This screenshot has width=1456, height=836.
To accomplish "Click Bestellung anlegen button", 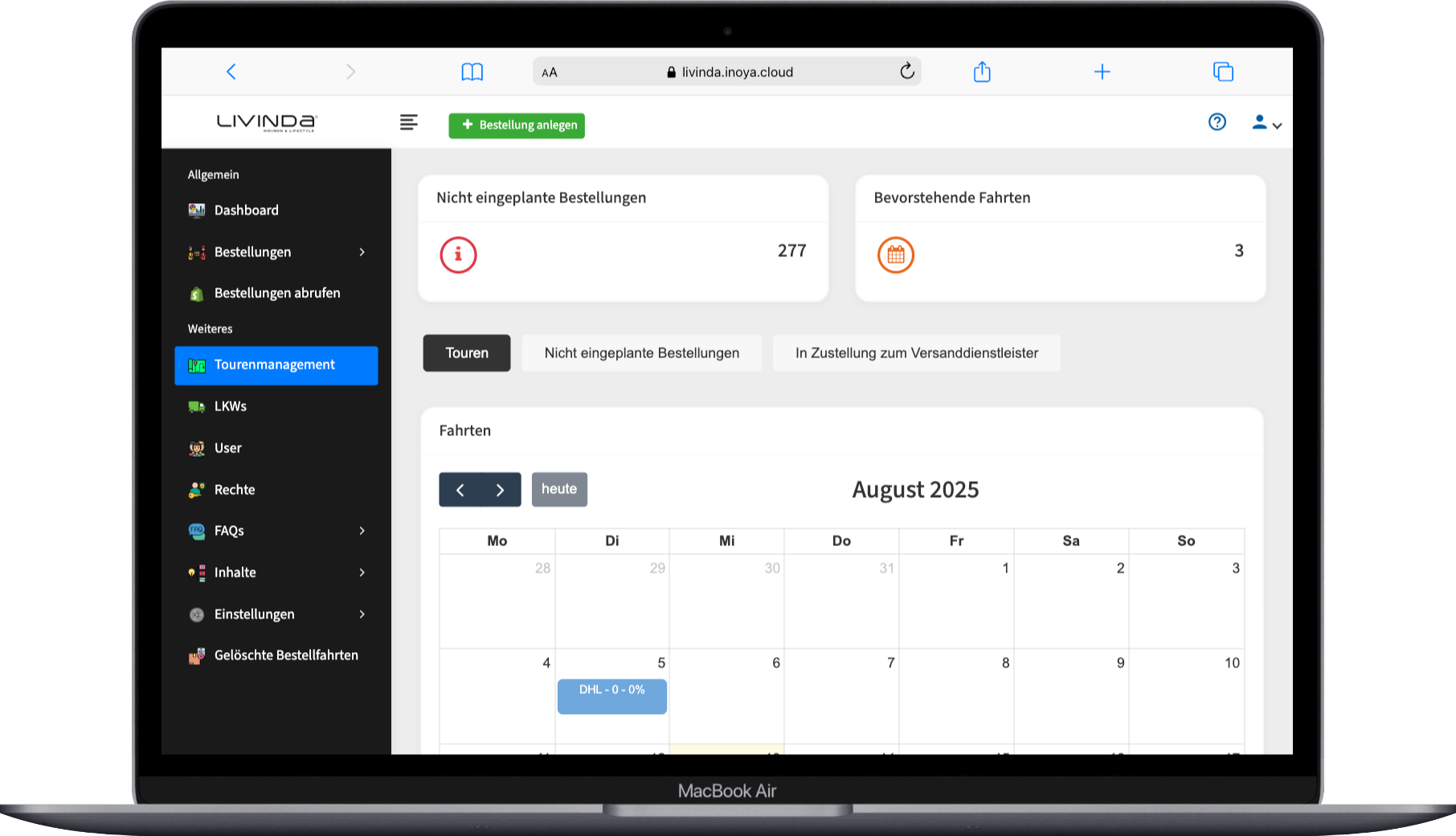I will 517,125.
